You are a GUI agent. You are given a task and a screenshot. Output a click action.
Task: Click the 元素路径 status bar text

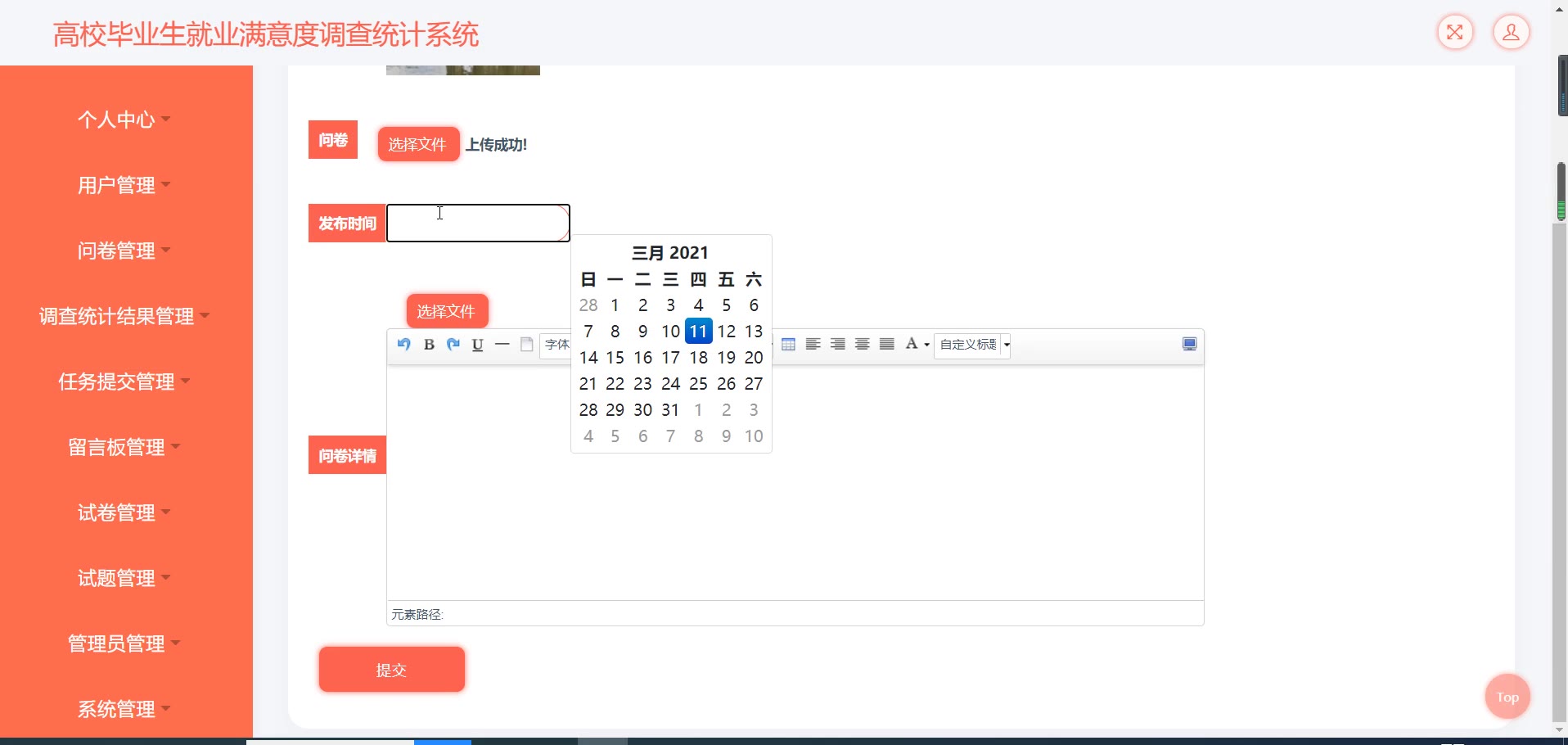tap(417, 615)
